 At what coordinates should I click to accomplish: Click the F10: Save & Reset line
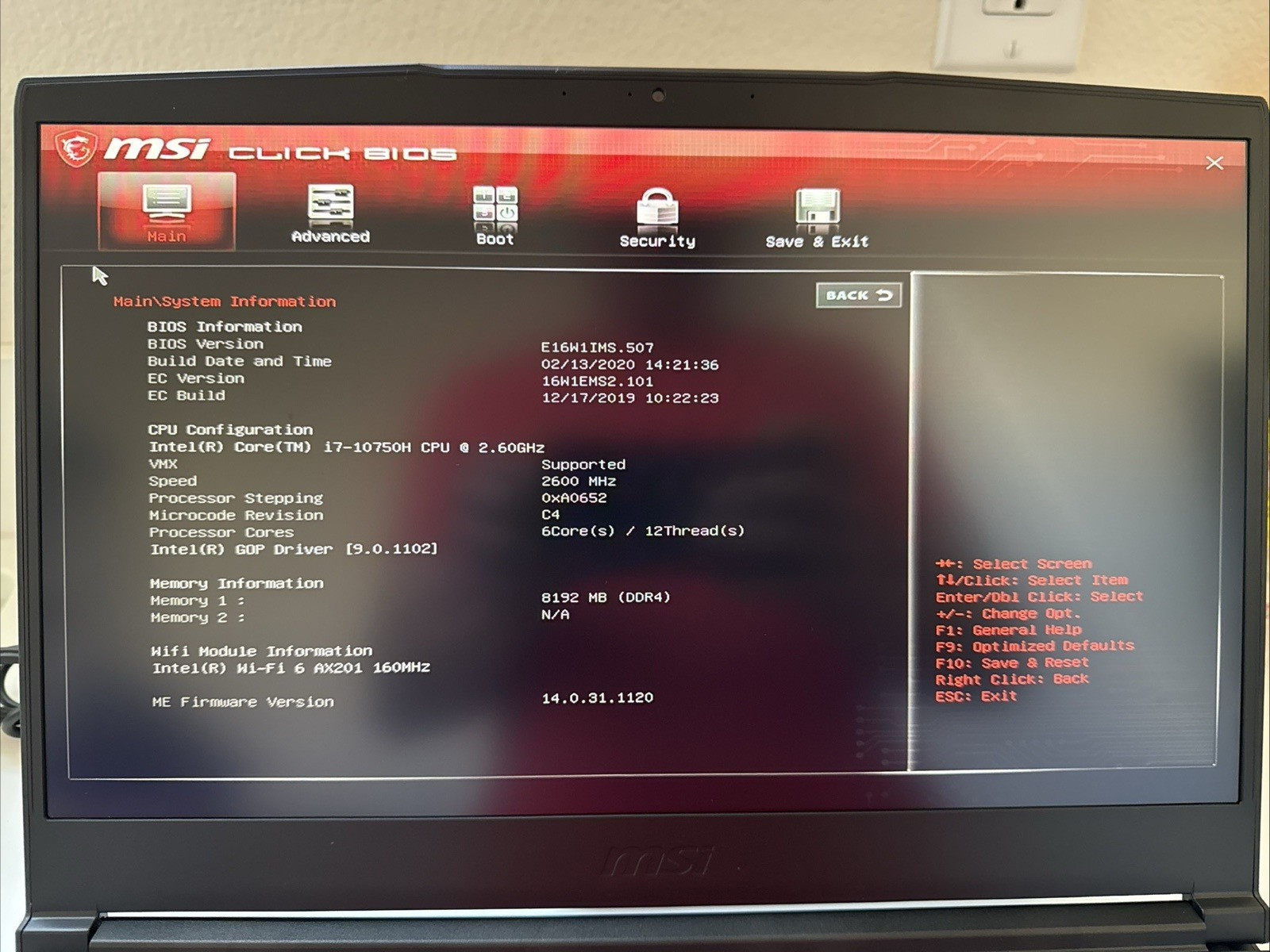(1012, 662)
